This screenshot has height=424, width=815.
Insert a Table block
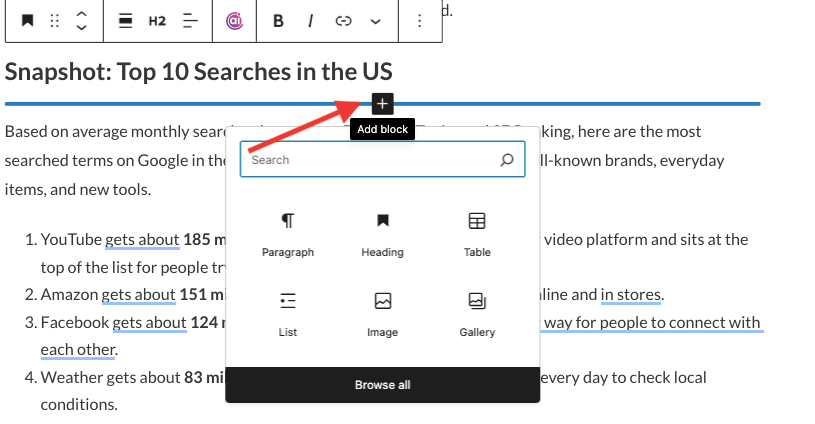pyautogui.click(x=477, y=235)
